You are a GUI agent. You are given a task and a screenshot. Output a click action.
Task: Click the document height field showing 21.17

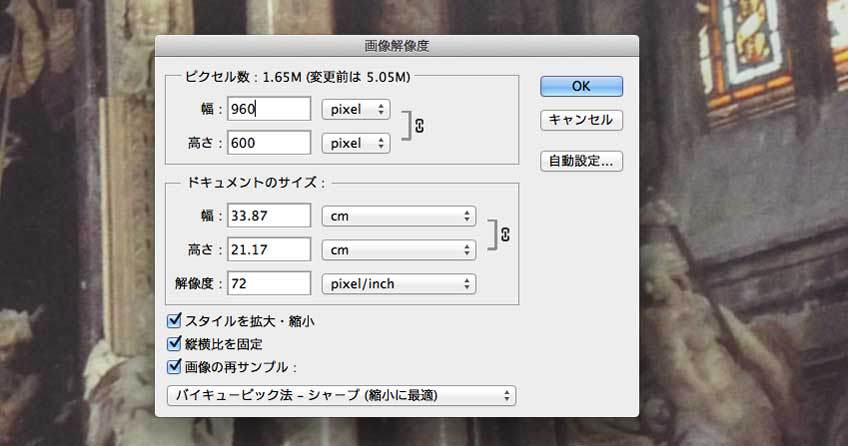point(269,249)
